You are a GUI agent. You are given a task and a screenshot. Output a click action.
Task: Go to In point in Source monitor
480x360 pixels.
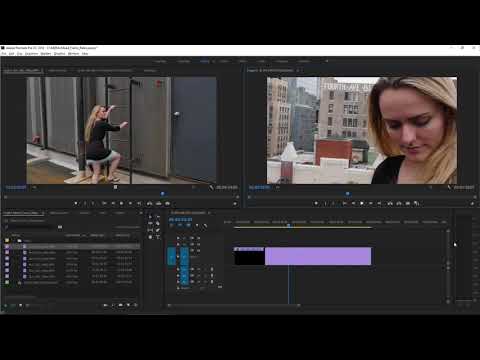click(x=104, y=203)
